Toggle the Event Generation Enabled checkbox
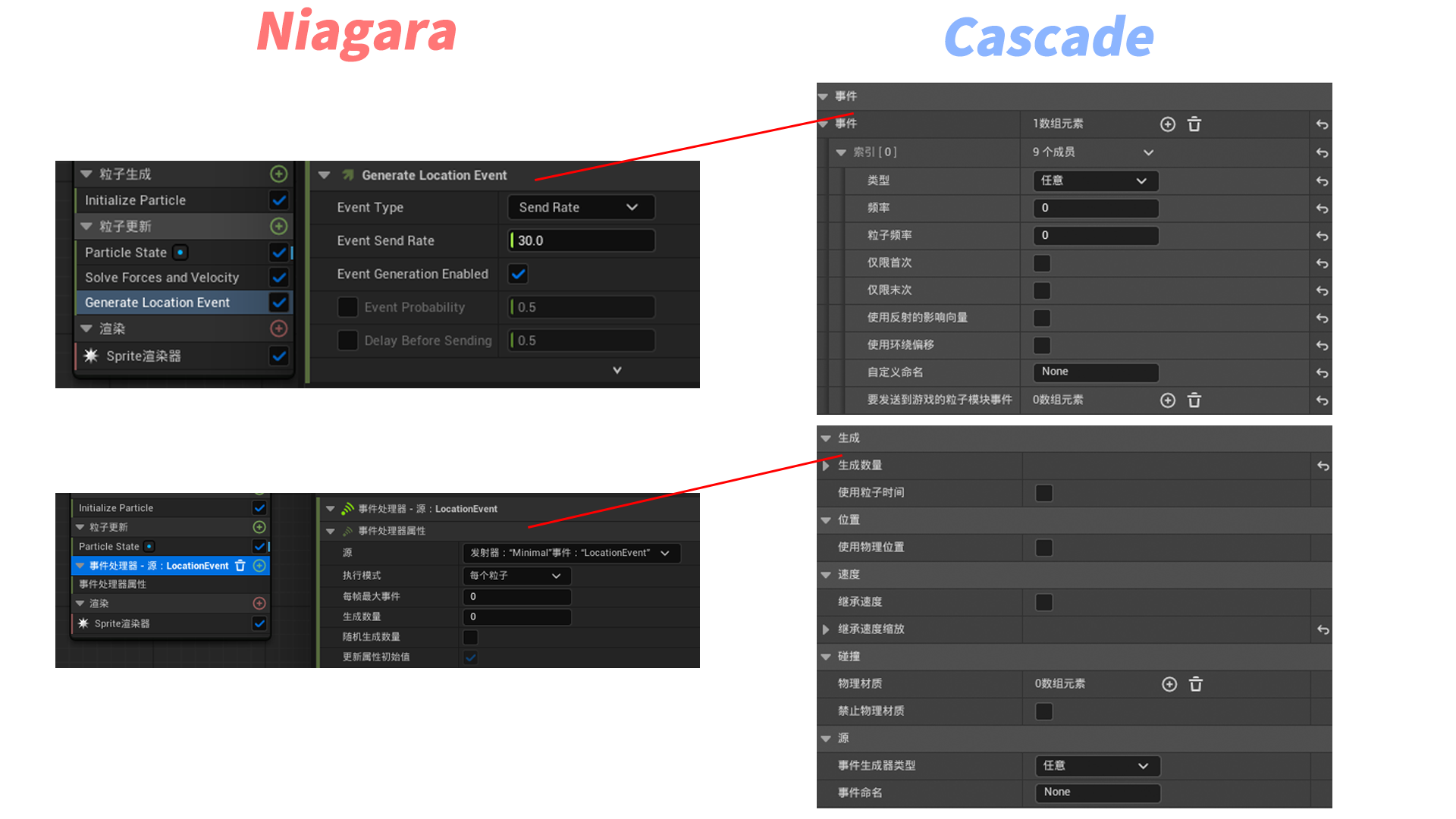Screen dimensions: 1456x819 tap(519, 274)
